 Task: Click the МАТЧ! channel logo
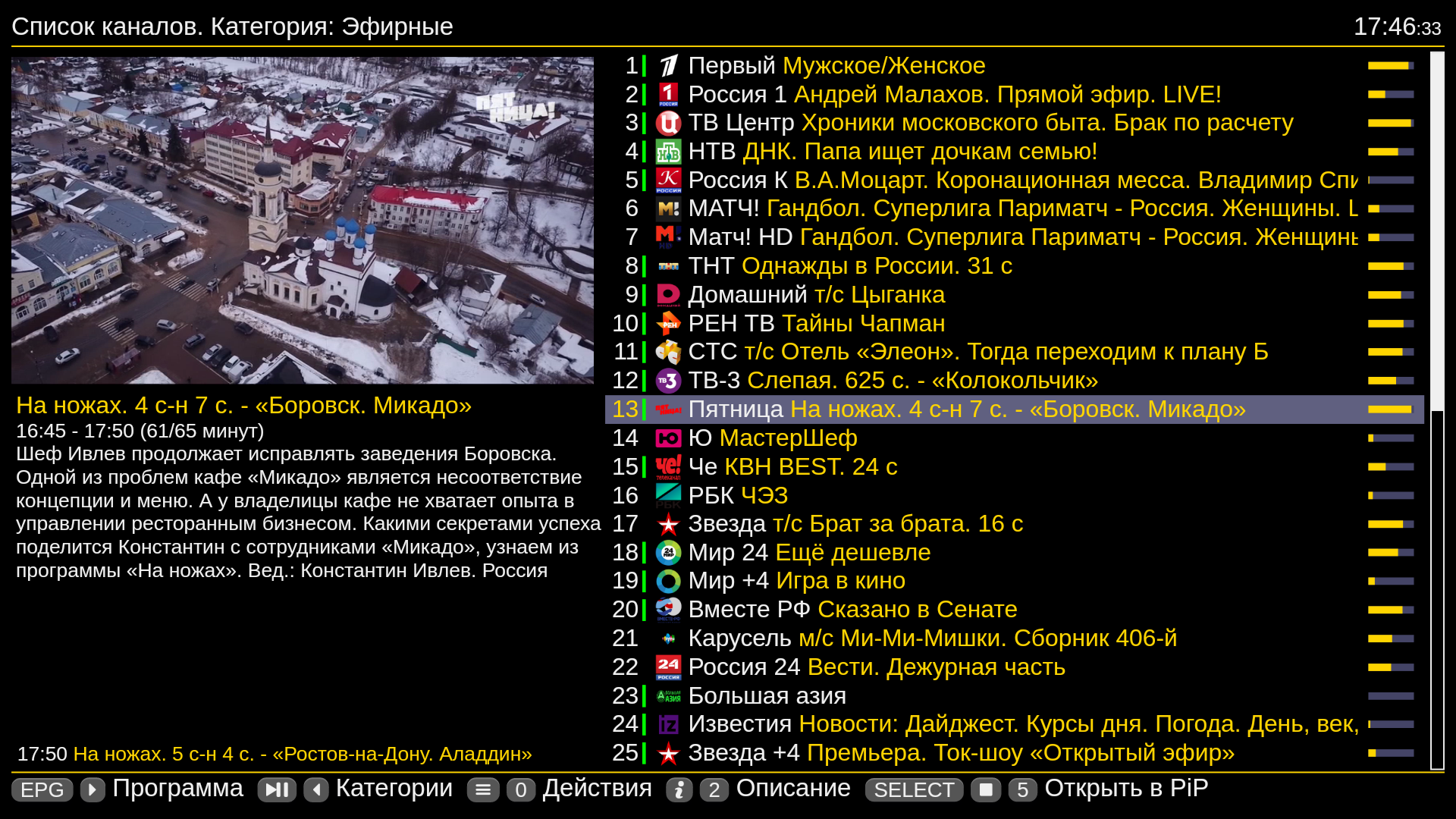click(668, 209)
